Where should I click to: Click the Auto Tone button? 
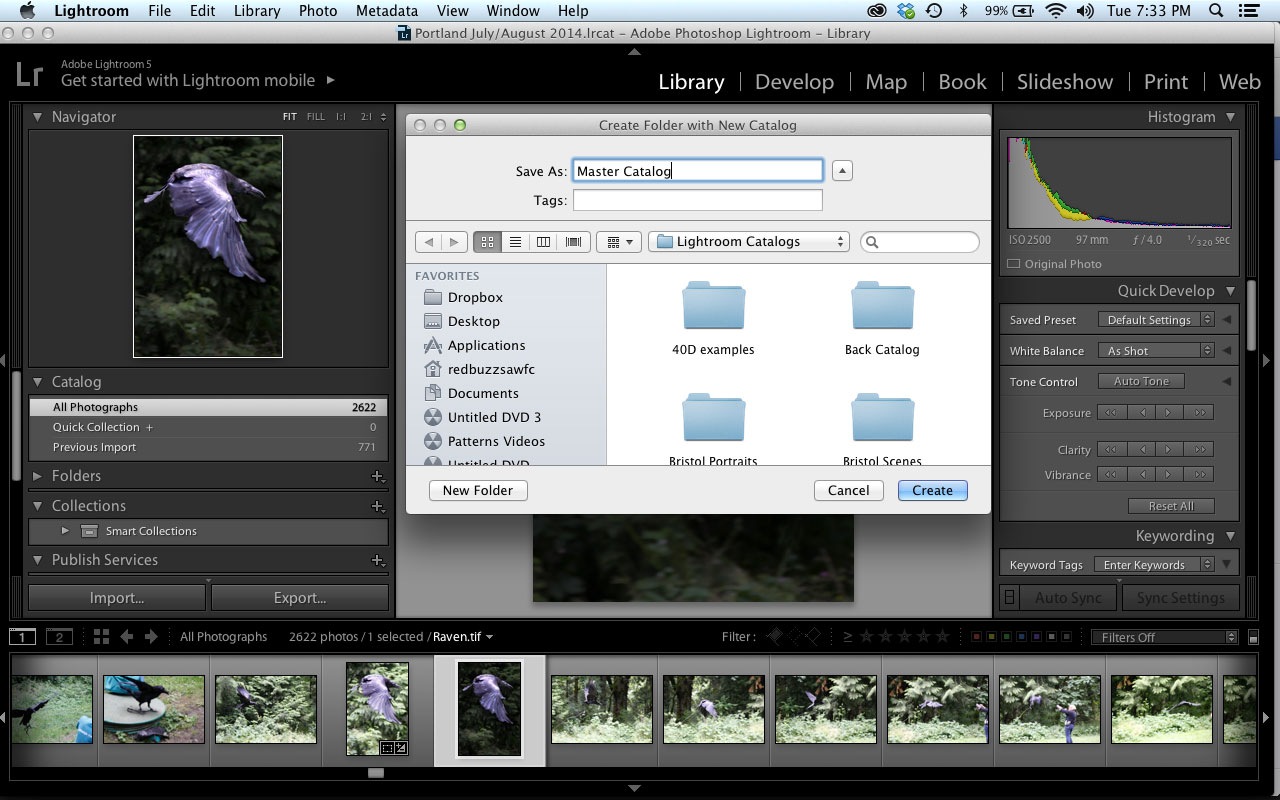(x=1141, y=381)
